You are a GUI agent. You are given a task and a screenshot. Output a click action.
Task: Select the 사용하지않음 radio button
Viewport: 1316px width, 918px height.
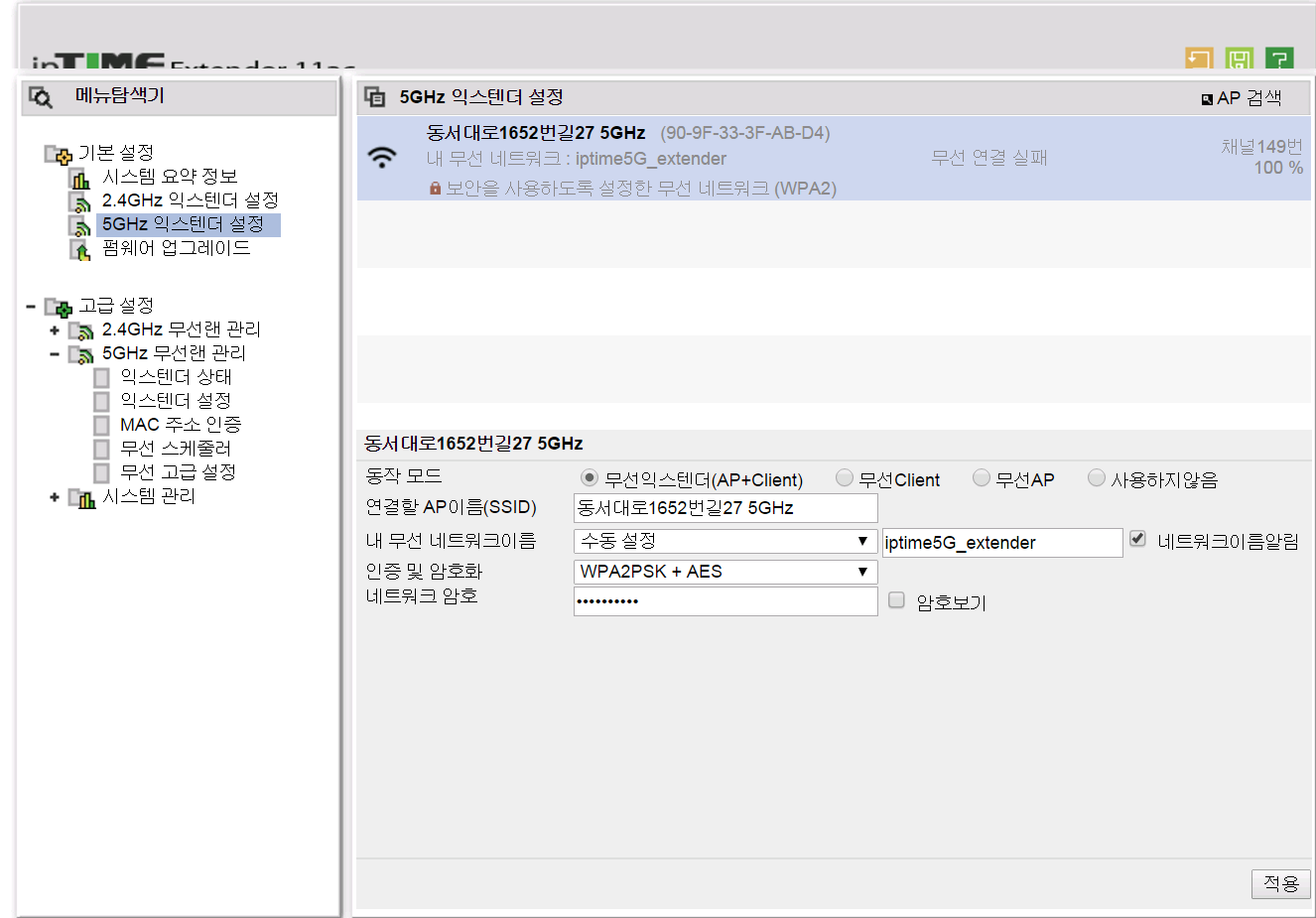(x=1096, y=478)
